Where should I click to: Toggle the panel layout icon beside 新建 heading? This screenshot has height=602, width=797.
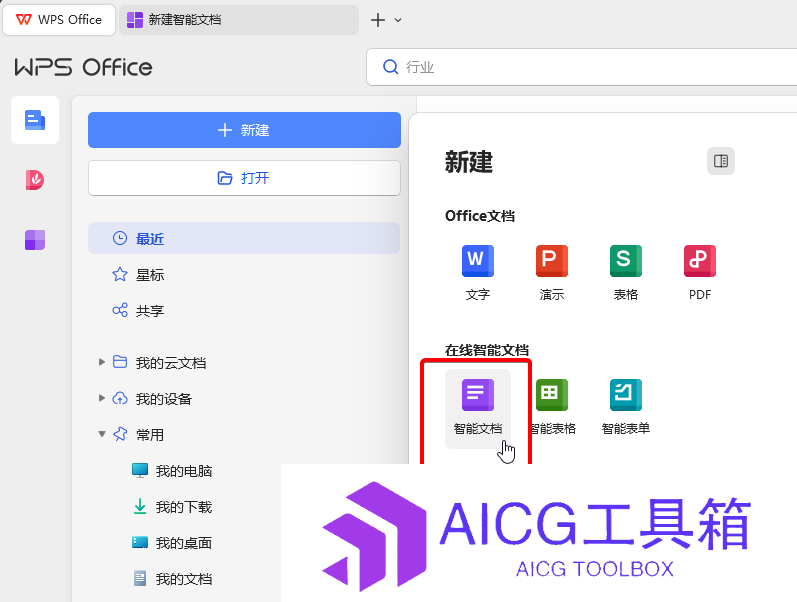pyautogui.click(x=721, y=161)
